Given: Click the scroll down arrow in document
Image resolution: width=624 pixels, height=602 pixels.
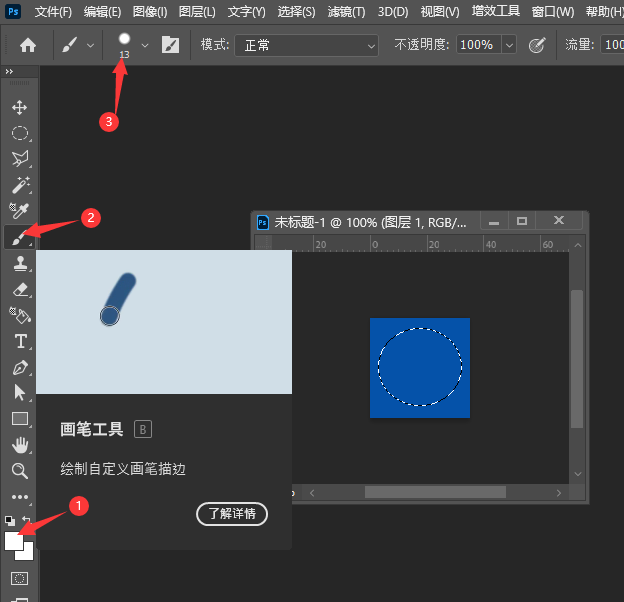Looking at the screenshot, I should (x=578, y=474).
